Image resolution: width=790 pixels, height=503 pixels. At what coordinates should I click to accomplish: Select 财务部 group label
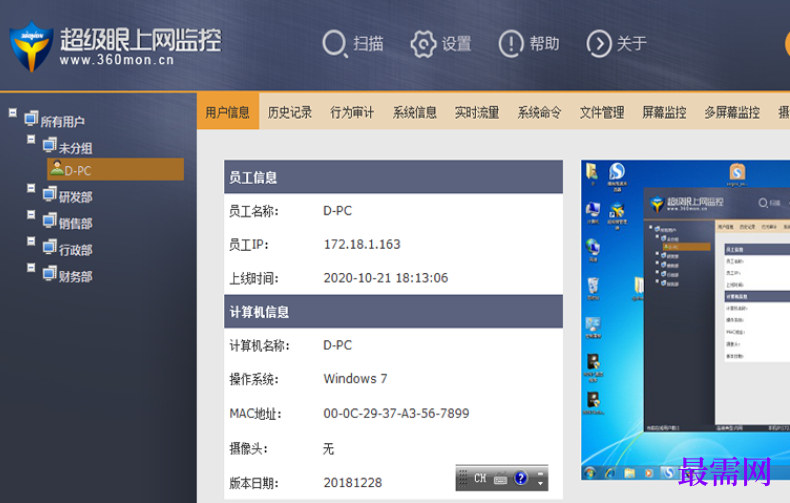(x=76, y=276)
